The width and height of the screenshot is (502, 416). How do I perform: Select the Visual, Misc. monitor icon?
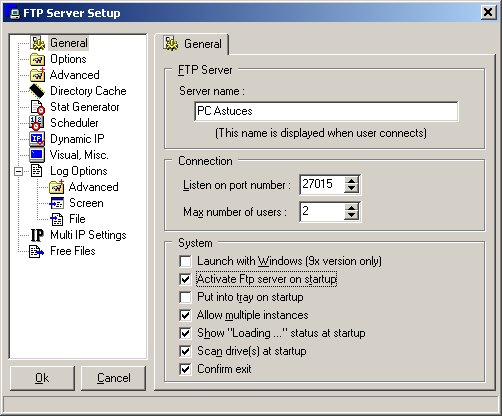tap(37, 155)
